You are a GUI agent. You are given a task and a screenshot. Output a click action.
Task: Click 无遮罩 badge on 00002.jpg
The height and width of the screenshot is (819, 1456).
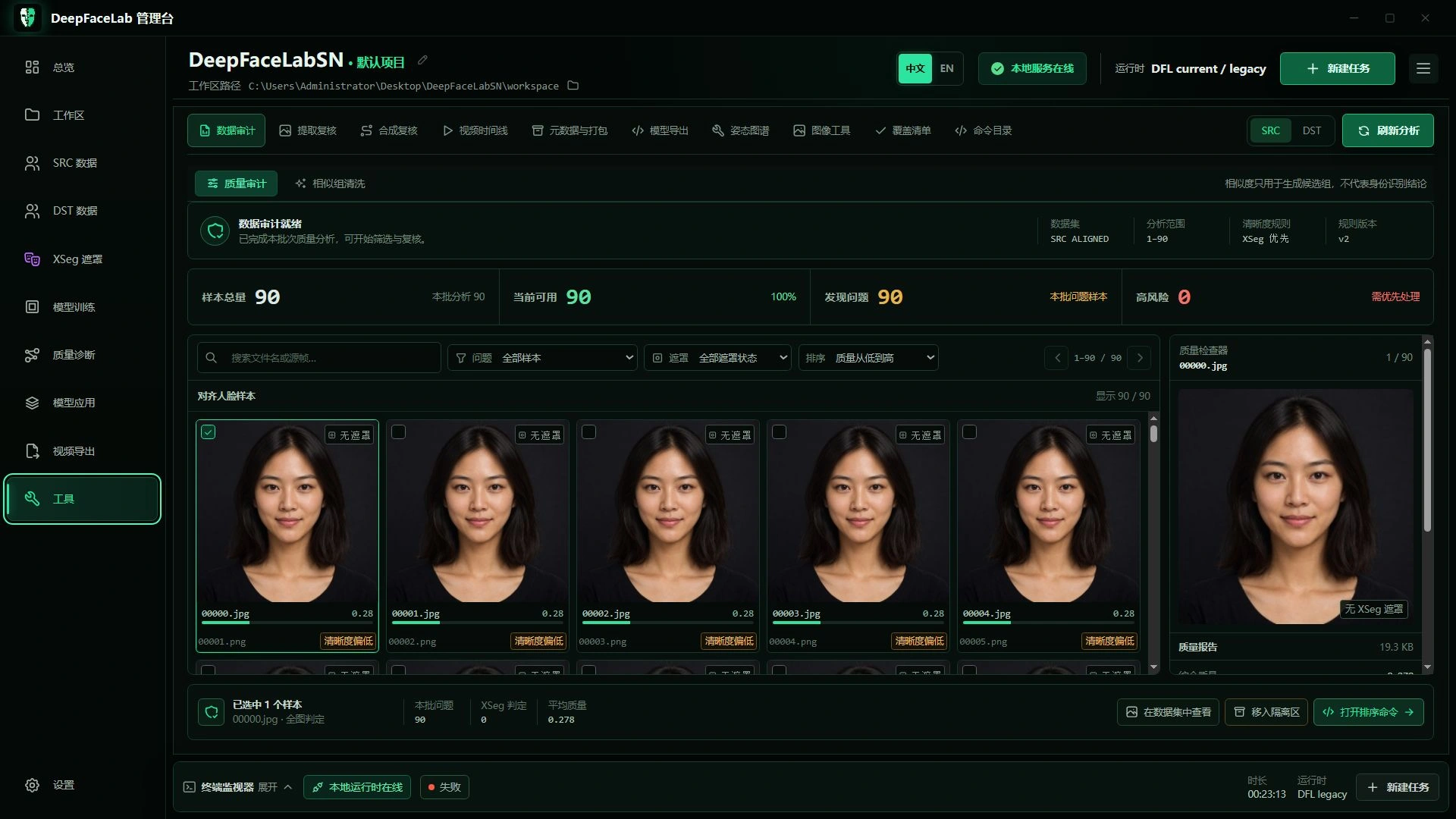coord(730,435)
